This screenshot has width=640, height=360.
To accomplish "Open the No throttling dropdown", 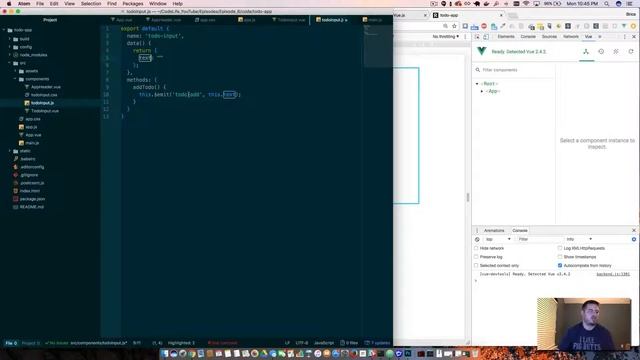I will 445,37.
